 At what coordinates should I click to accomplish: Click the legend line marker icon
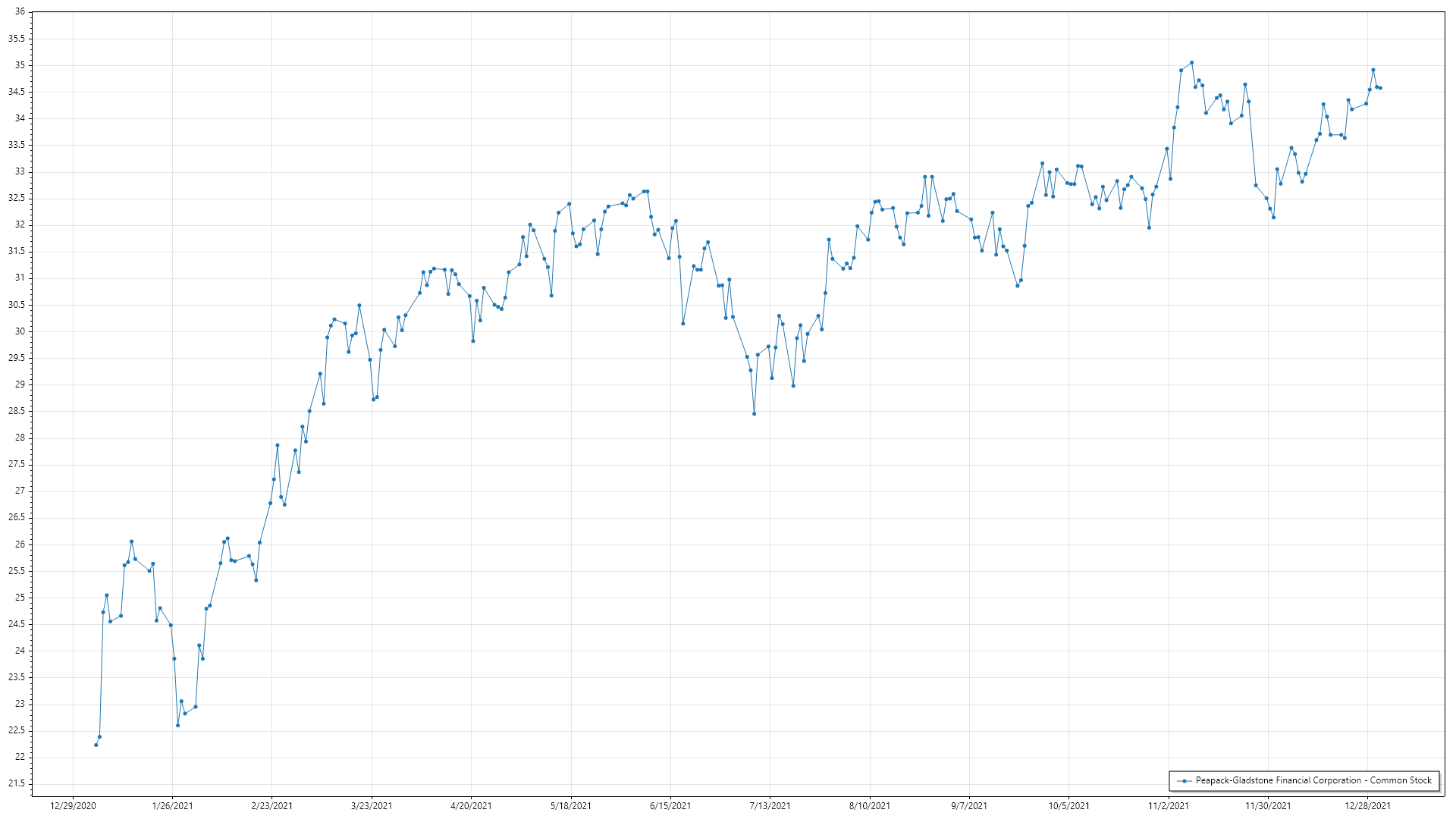pos(1183,780)
